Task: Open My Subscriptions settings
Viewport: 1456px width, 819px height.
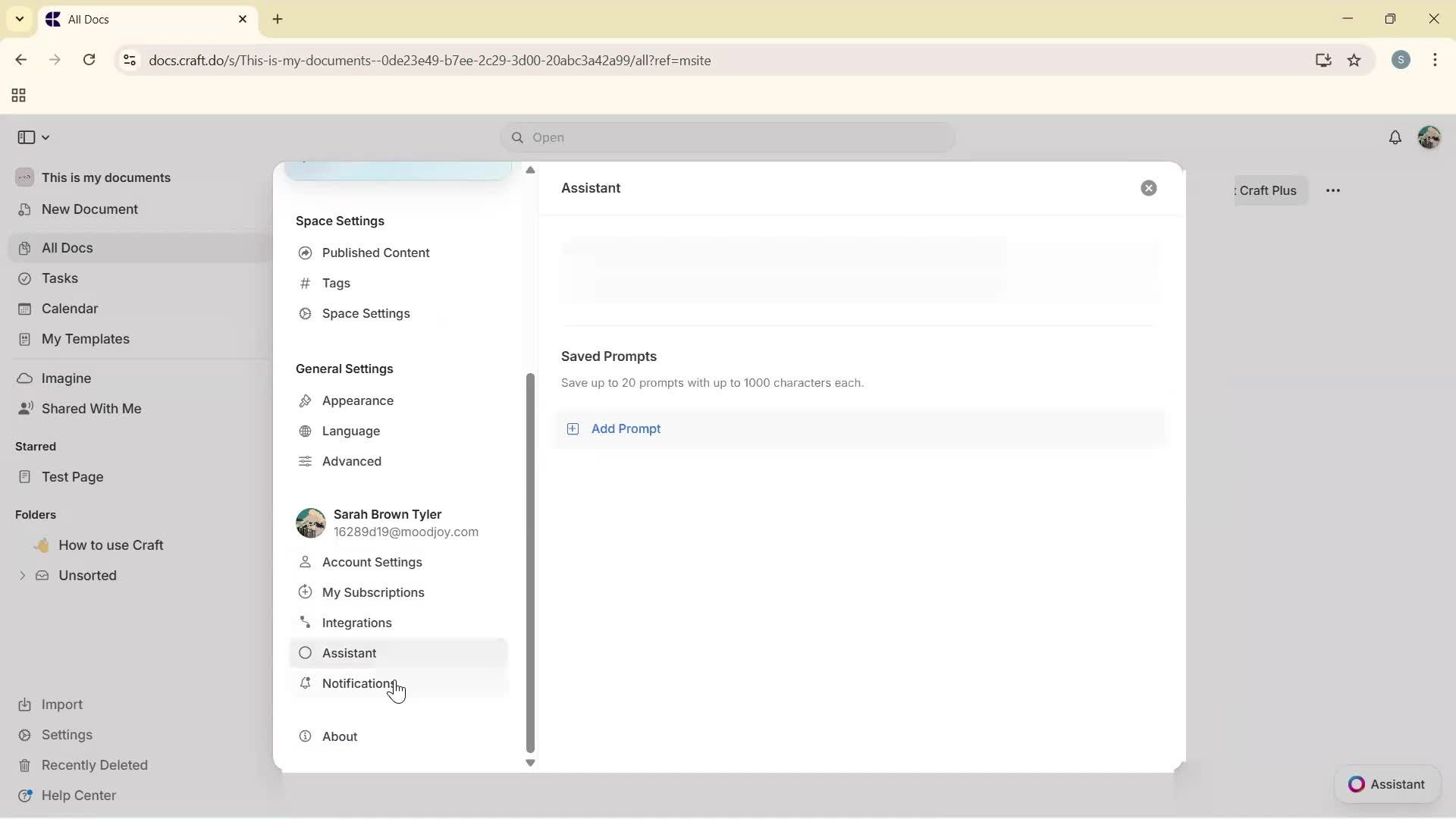Action: (x=372, y=592)
